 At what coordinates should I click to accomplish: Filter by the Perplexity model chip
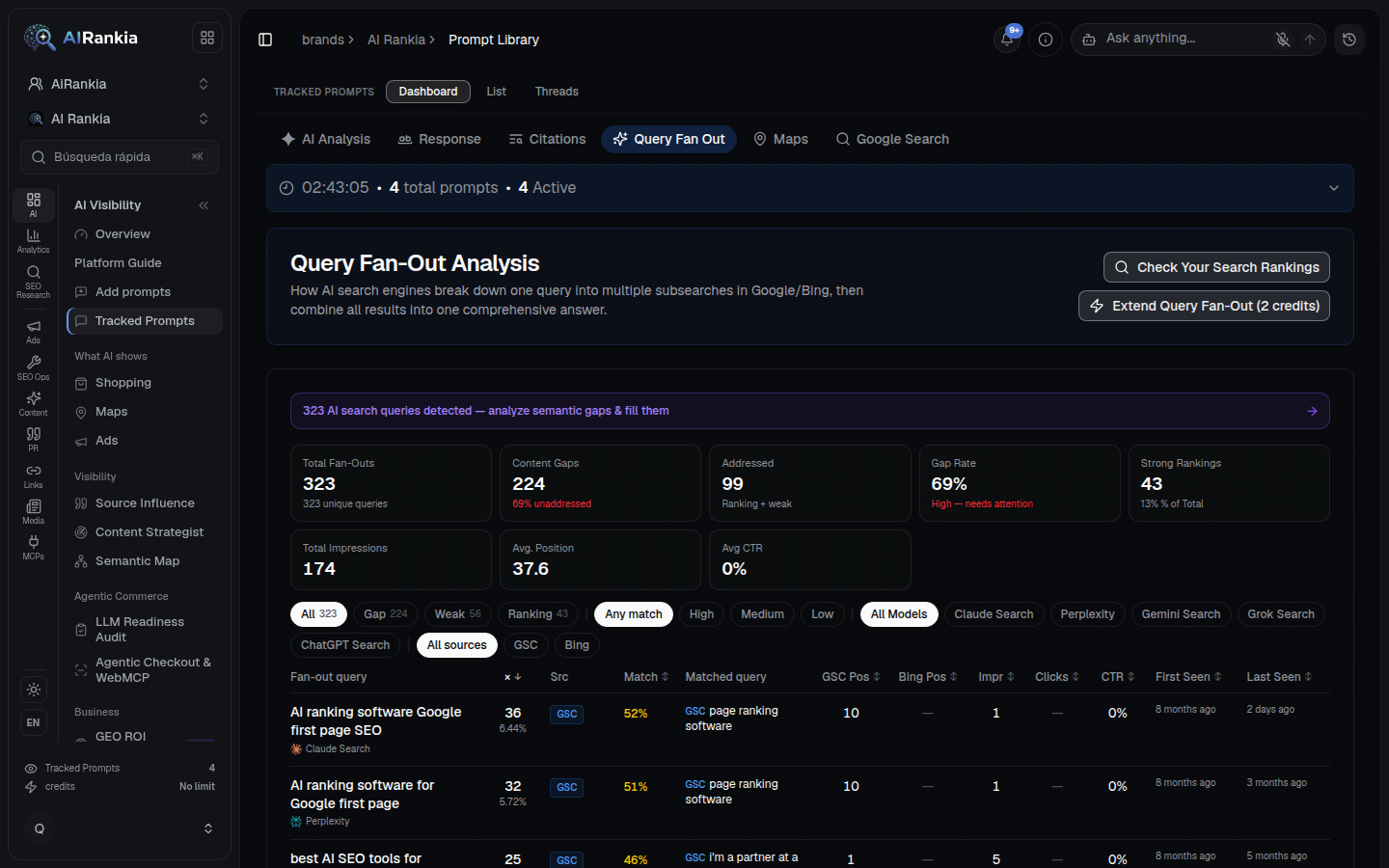[x=1087, y=614]
